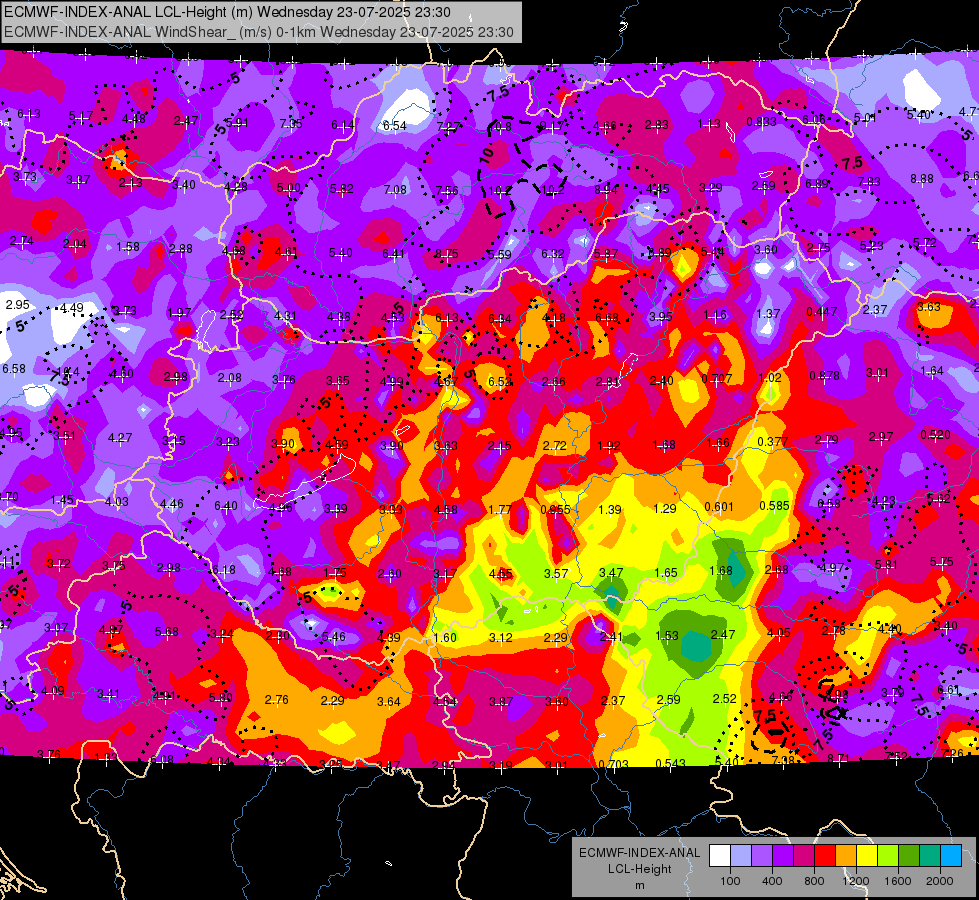Click the wind shear value '5.59'
The height and width of the screenshot is (900, 979).
click(499, 254)
